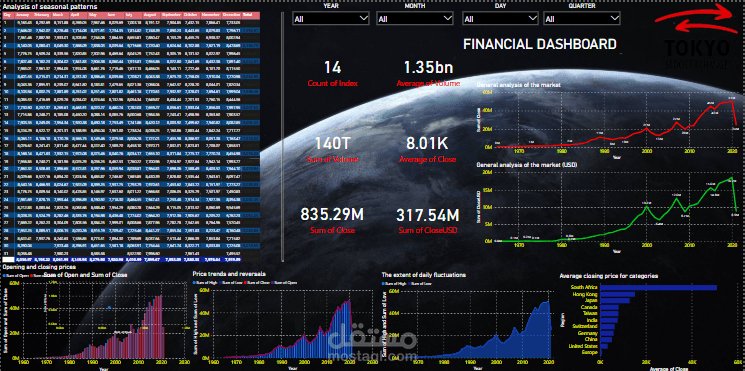Click the Total column header

pos(251,15)
